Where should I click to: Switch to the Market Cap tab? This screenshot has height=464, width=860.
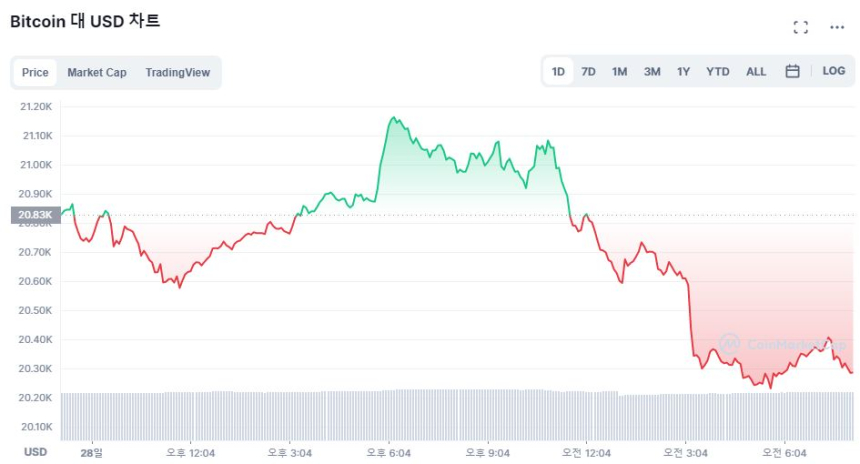[x=97, y=72]
